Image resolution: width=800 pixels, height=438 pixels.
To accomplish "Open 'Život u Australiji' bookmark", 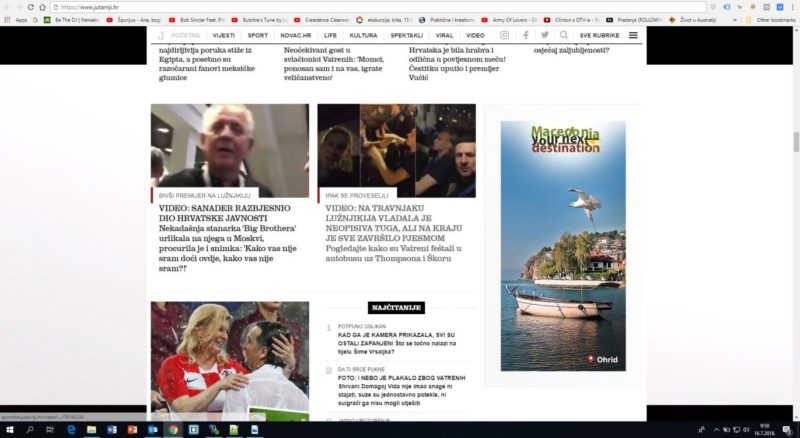I will 692,20.
